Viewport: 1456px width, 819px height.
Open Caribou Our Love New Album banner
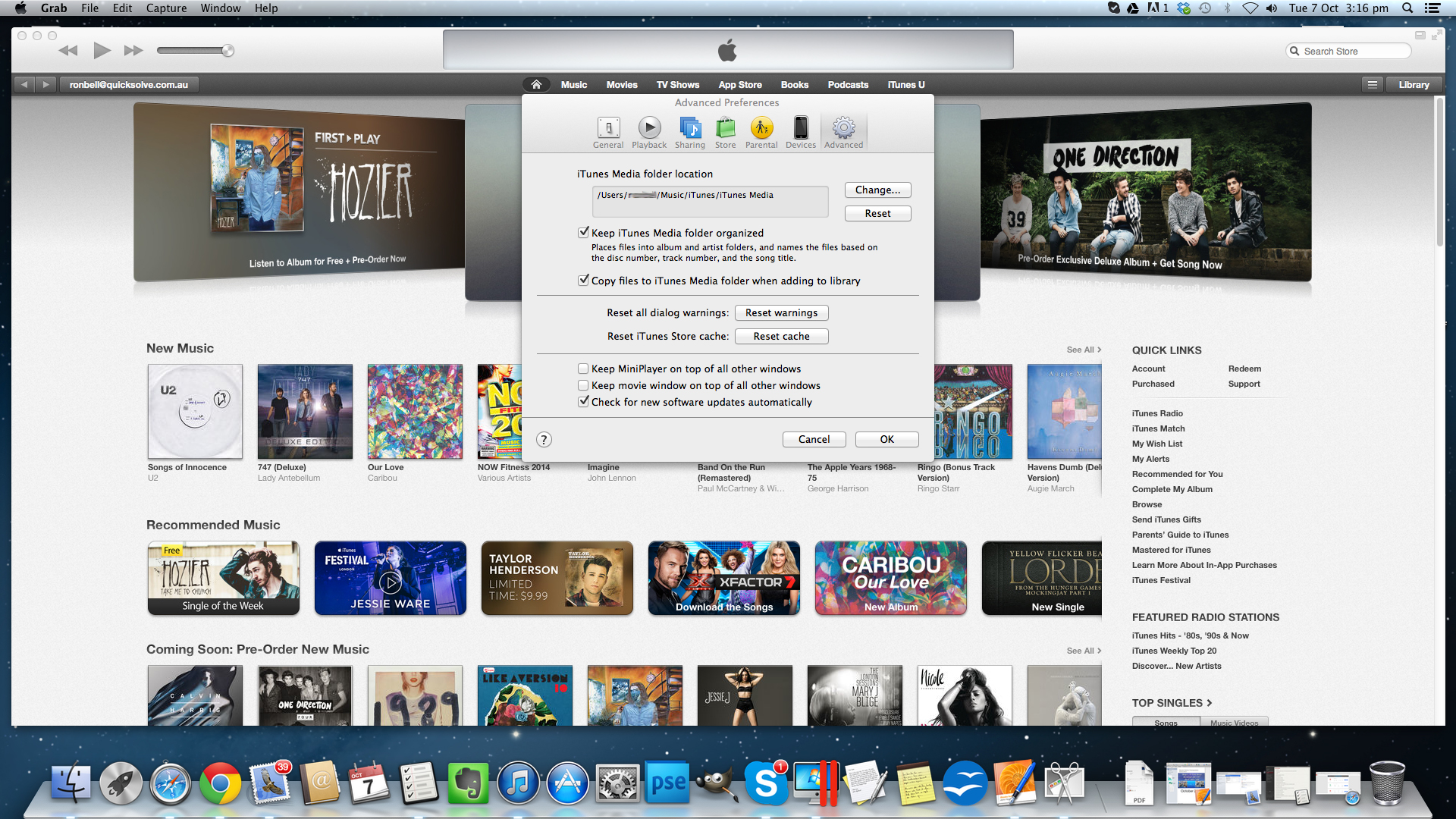pyautogui.click(x=891, y=578)
